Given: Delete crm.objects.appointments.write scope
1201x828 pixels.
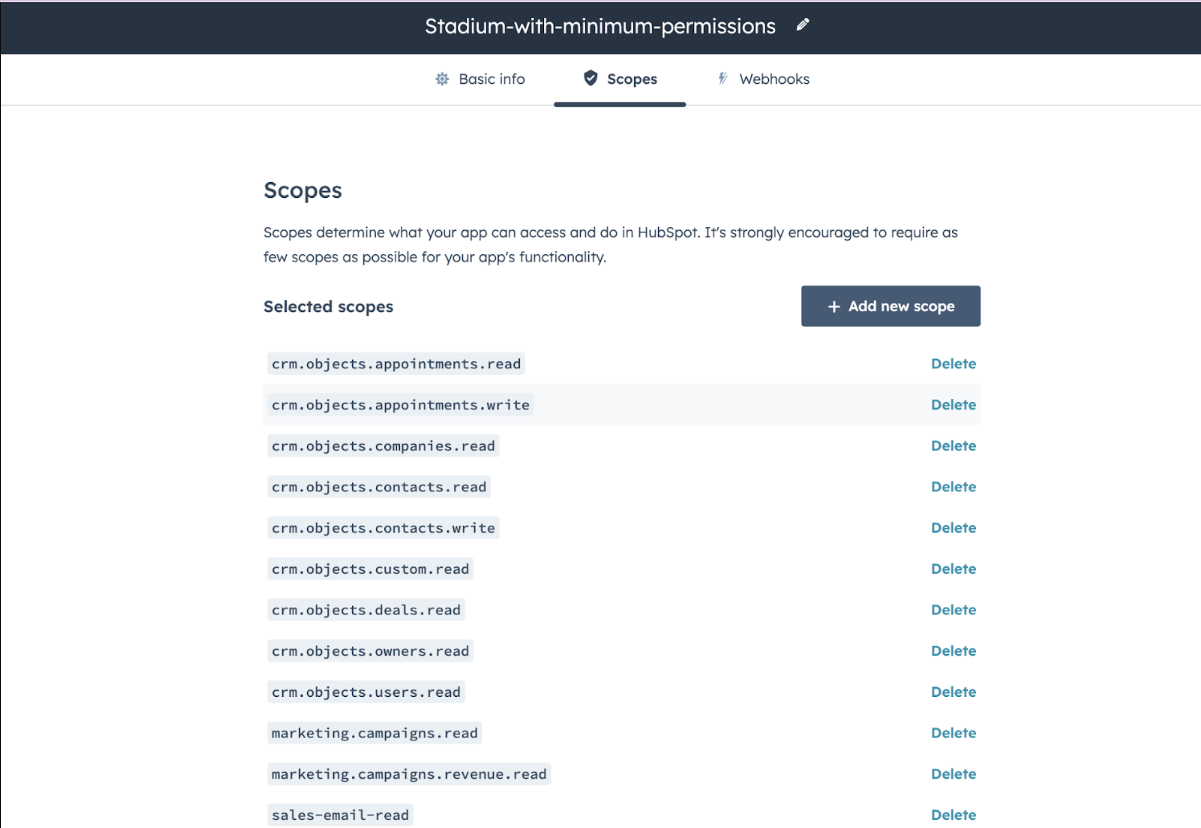Looking at the screenshot, I should pyautogui.click(x=953, y=405).
